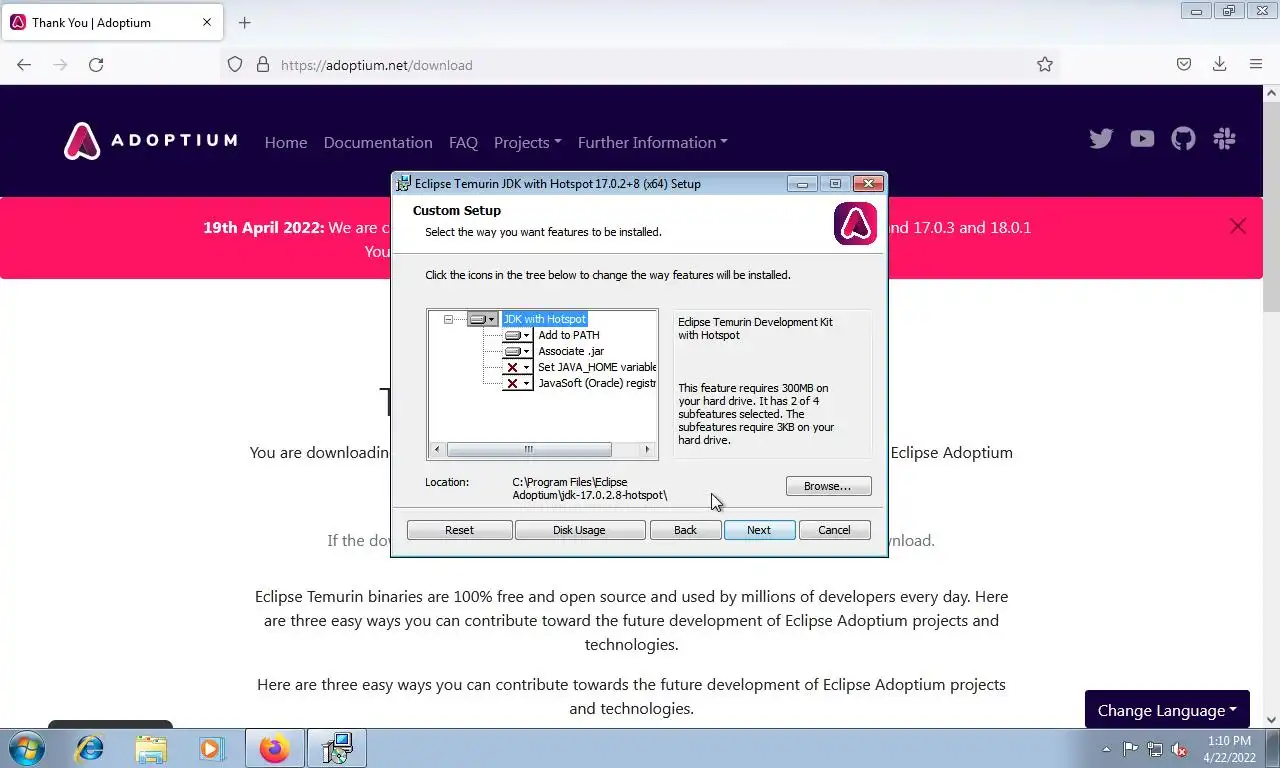1280x768 pixels.
Task: Open the Firefox downloads panel
Action: pyautogui.click(x=1220, y=64)
